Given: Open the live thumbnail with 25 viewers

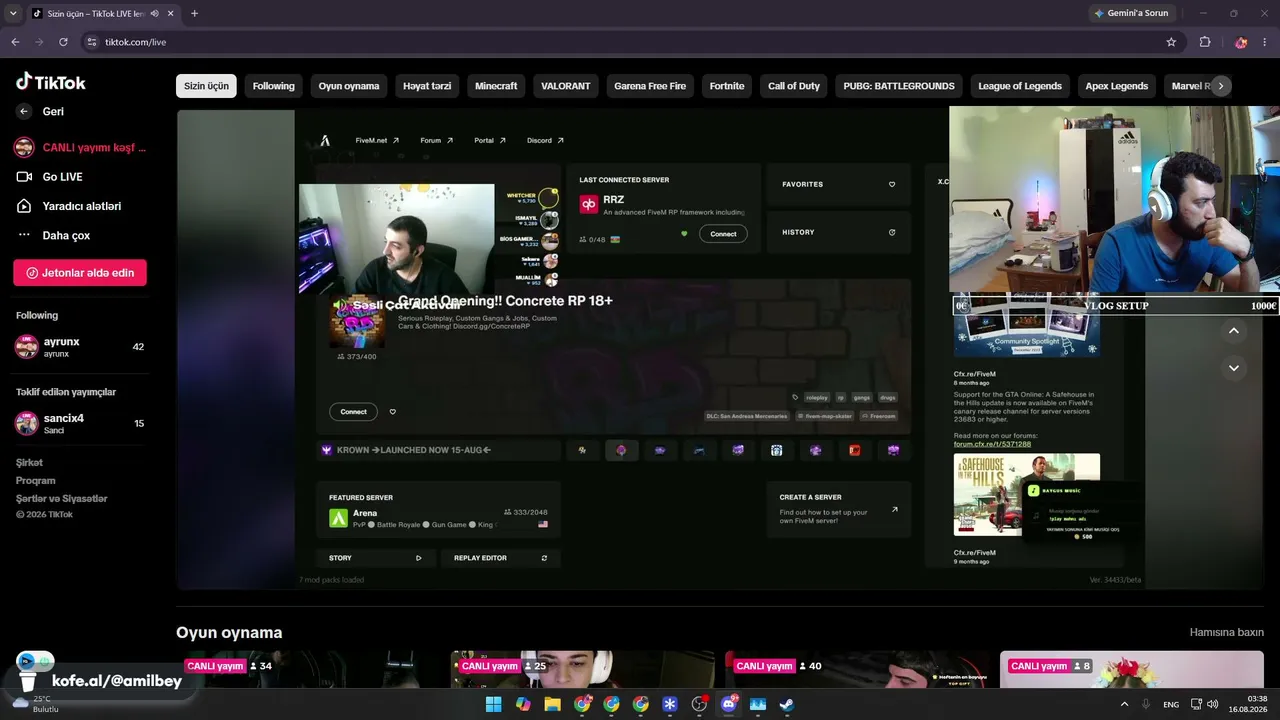Looking at the screenshot, I should click(x=583, y=669).
